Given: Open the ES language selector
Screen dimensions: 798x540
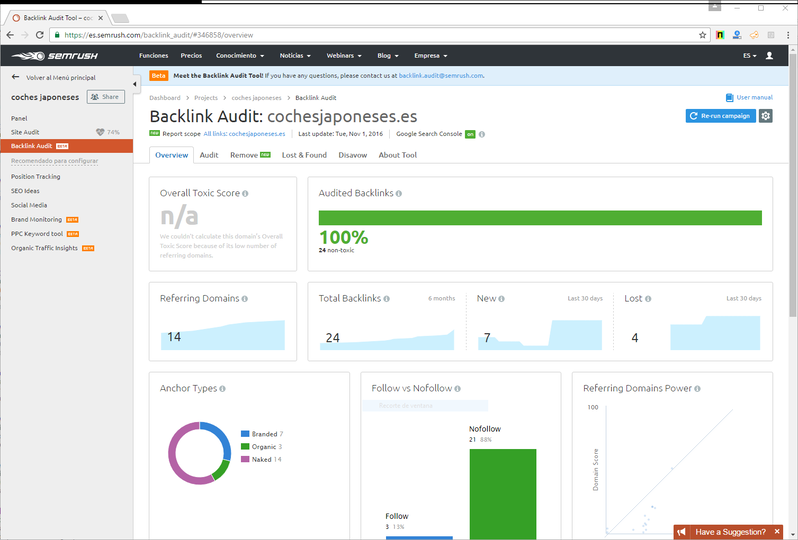Looking at the screenshot, I should [750, 55].
